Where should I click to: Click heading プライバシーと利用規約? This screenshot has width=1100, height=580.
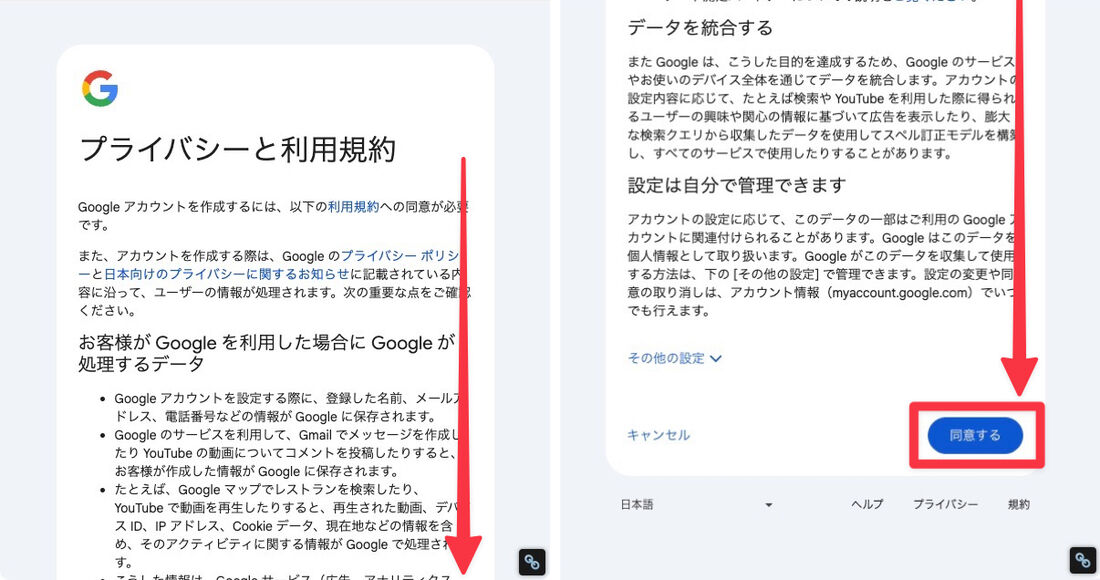pyautogui.click(x=238, y=149)
